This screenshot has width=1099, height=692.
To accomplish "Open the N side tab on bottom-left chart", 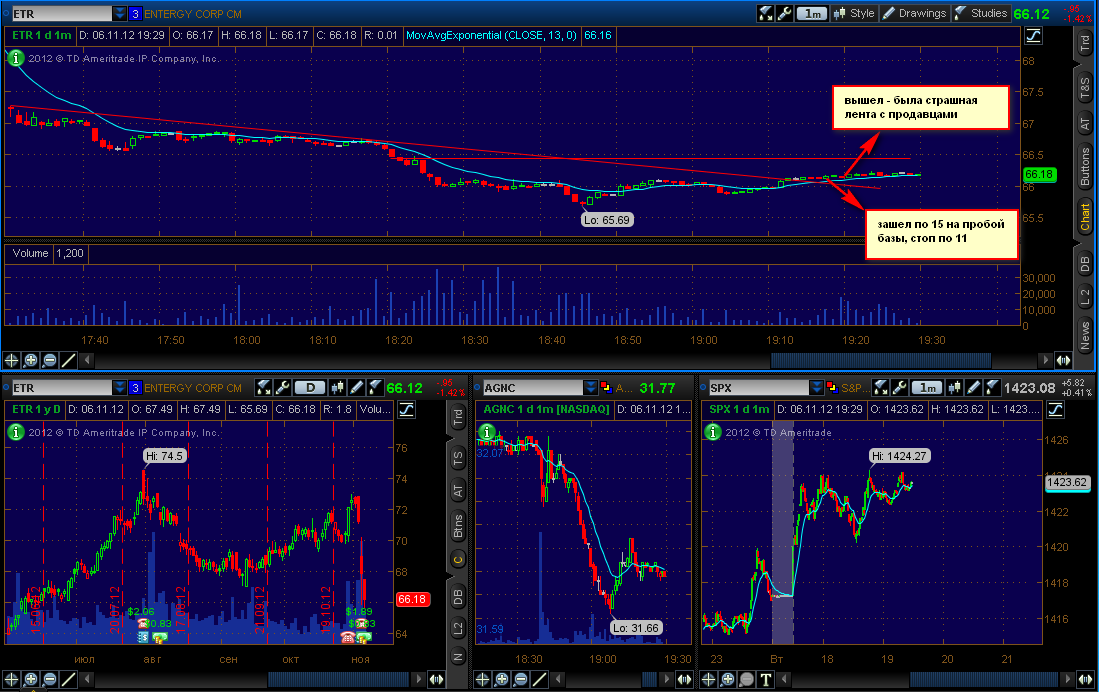I will [x=458, y=657].
